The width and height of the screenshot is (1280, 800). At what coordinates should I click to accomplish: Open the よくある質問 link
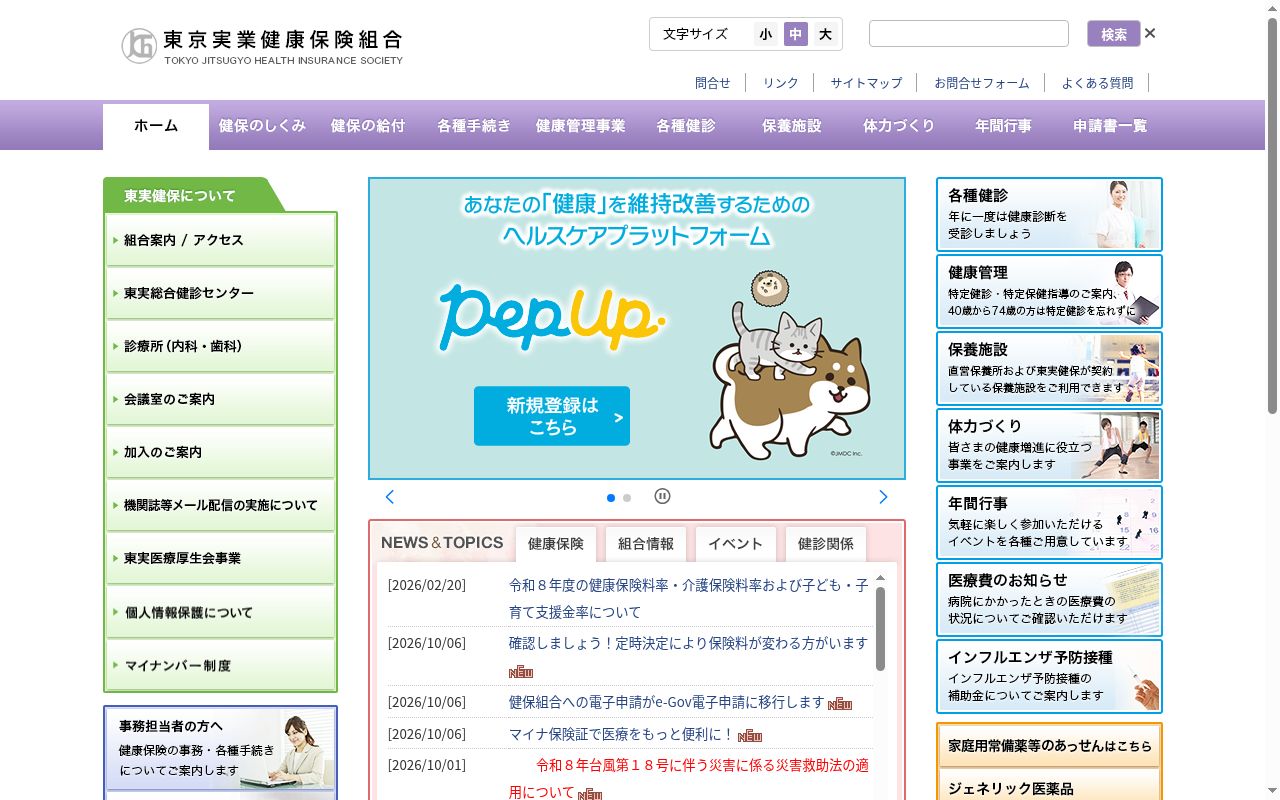point(1098,83)
